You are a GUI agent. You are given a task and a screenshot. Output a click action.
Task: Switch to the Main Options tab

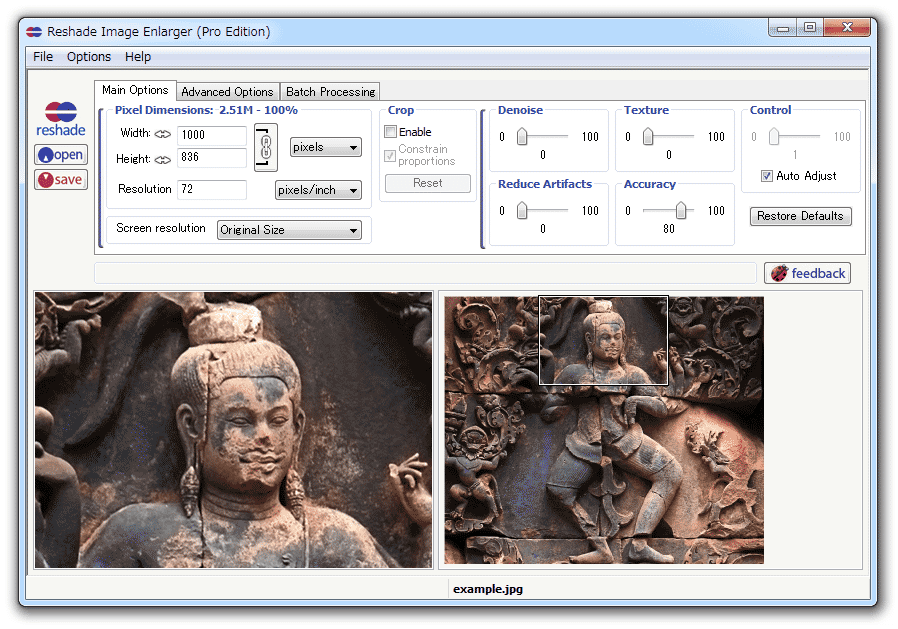click(x=135, y=90)
